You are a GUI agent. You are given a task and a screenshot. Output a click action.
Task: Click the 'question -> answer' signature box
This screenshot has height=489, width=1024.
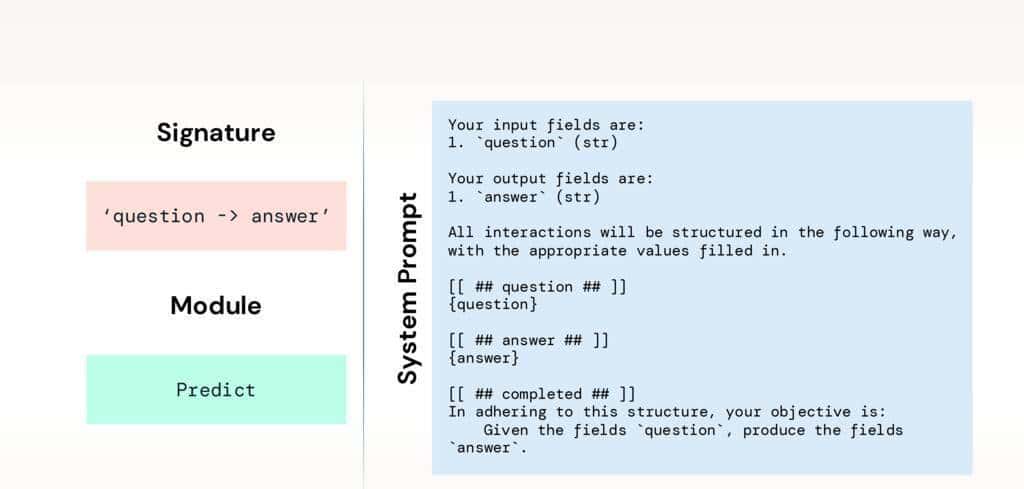(215, 216)
